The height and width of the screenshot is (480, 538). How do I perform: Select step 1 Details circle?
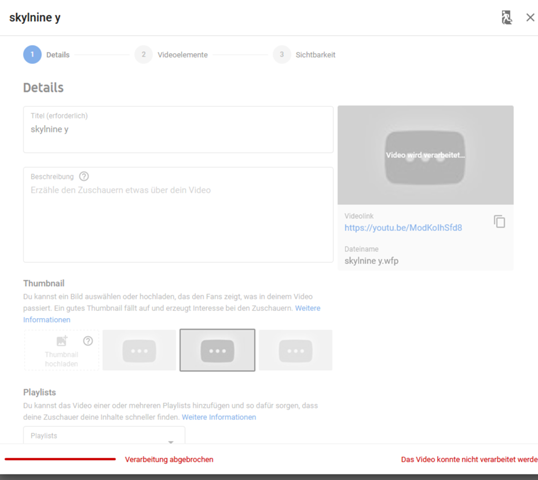click(x=32, y=55)
